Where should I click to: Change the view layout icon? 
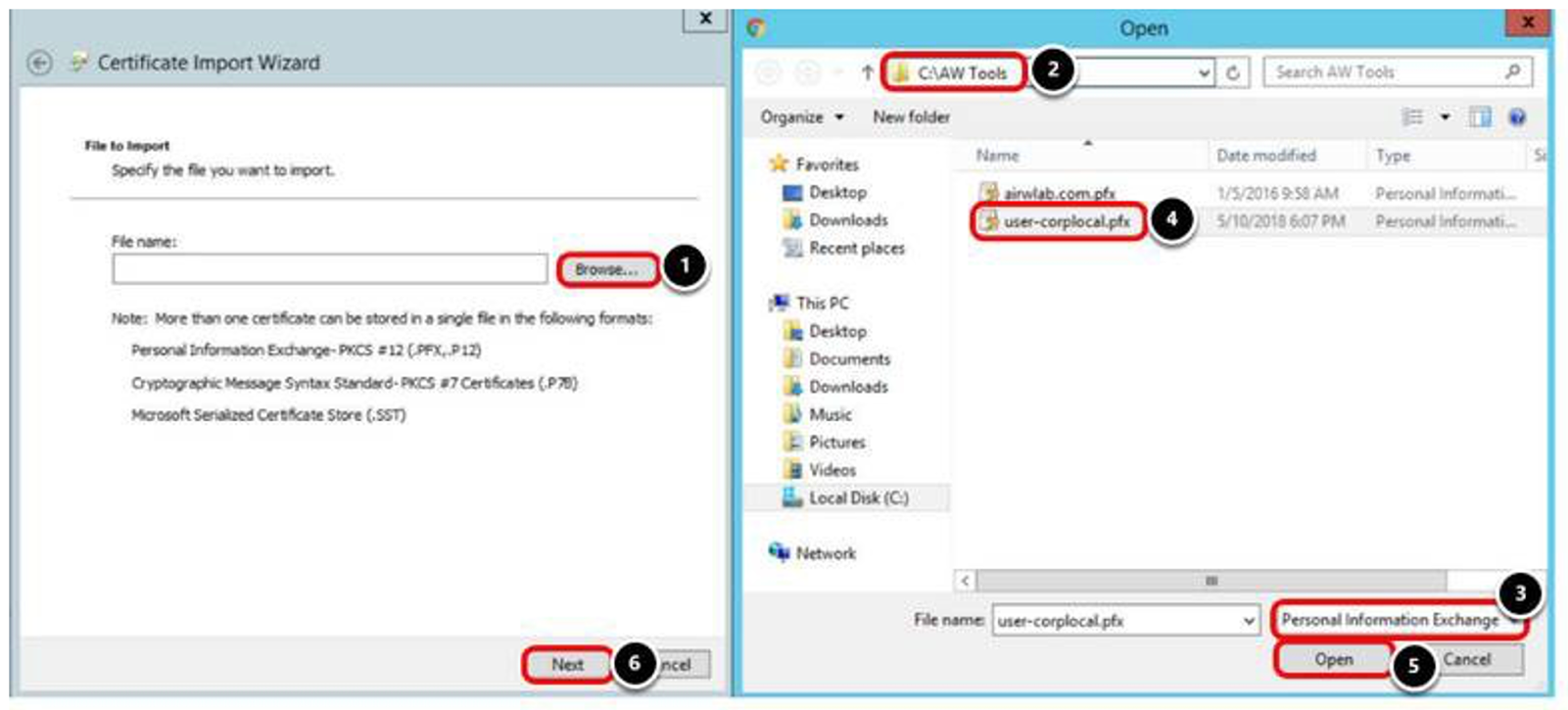(1412, 118)
